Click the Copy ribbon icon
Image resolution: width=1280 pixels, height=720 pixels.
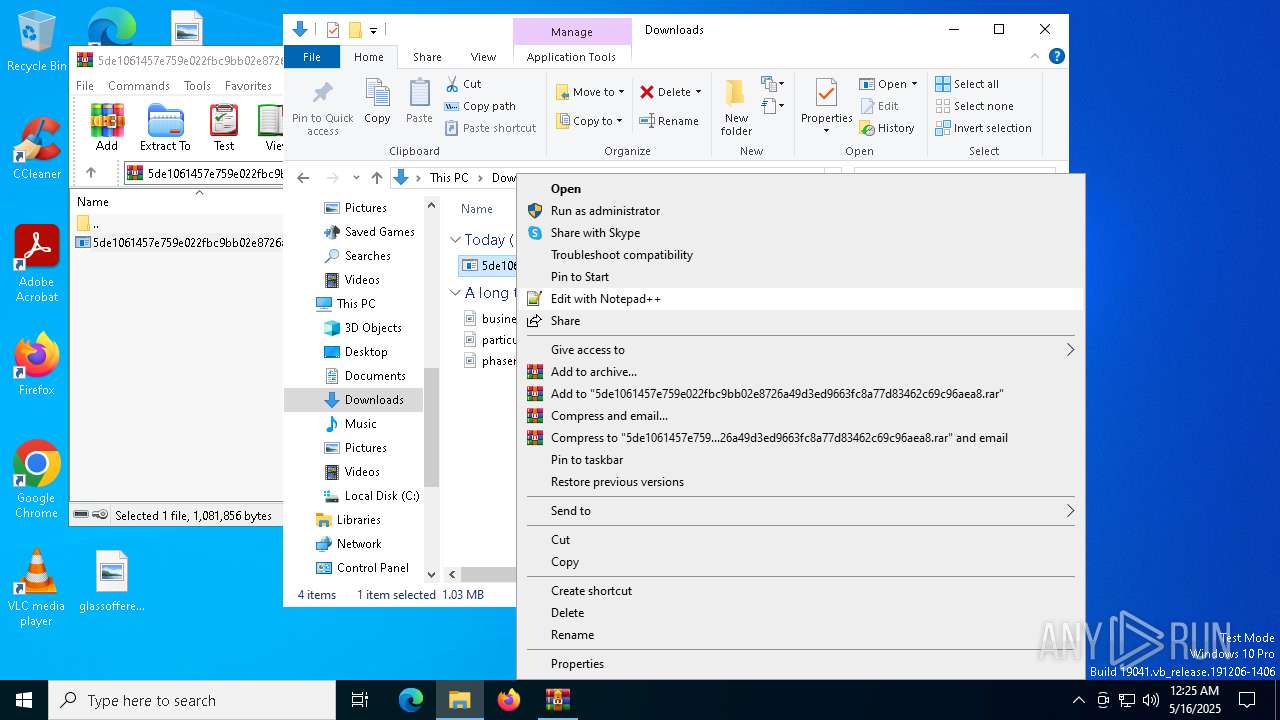[x=377, y=102]
